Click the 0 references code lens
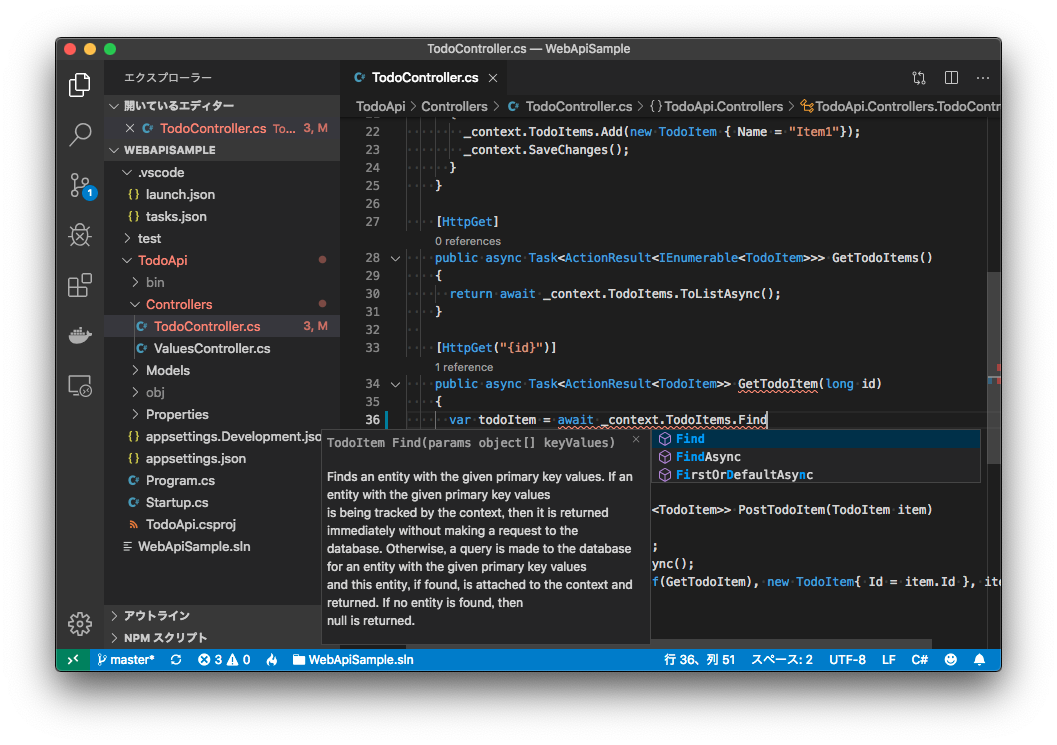 [x=468, y=241]
